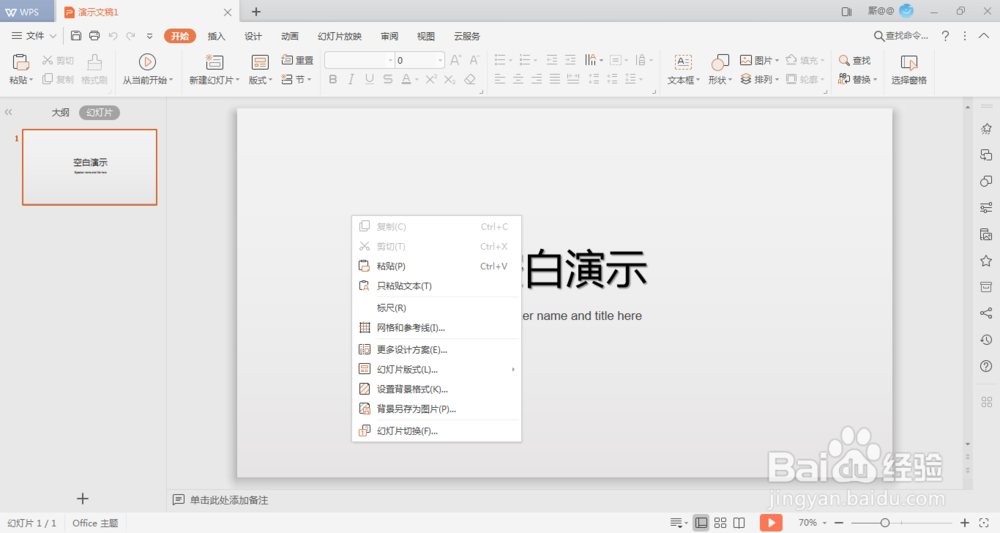This screenshot has width=1000, height=533.
Task: Click the Text Box icon
Action: pos(683,62)
